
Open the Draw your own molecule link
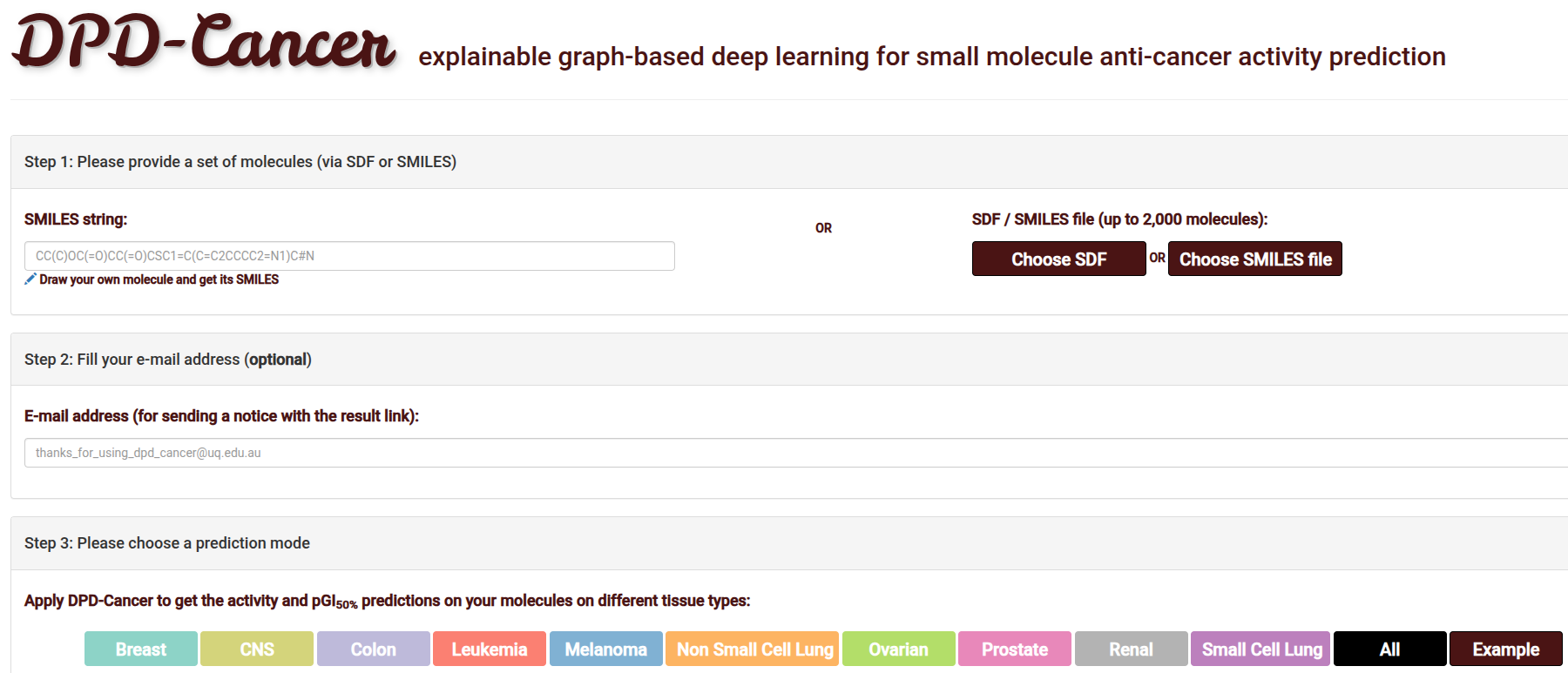click(159, 279)
